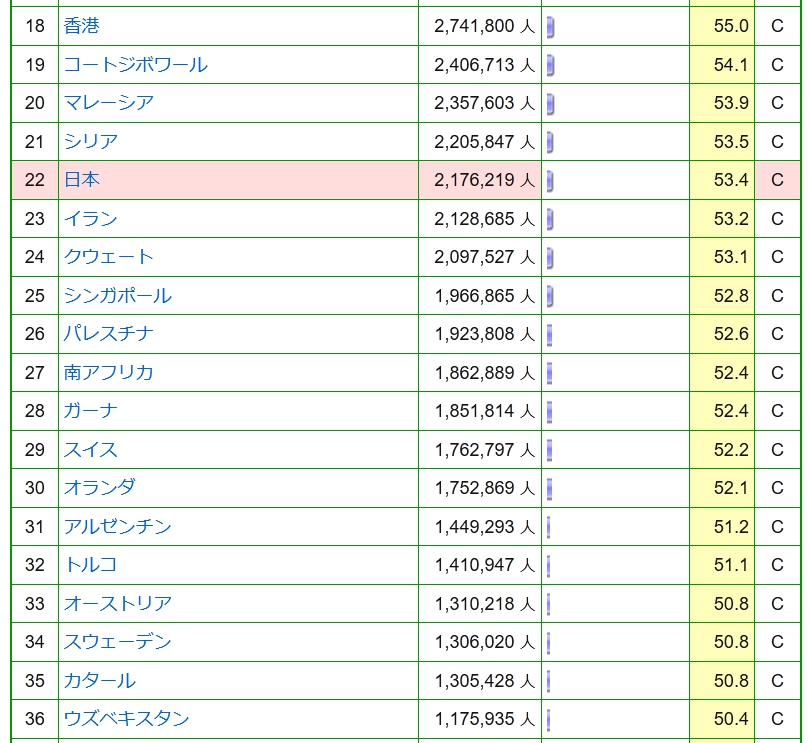The image size is (808, 743).
Task: Click the bar graph in 日本 row
Action: 550,181
